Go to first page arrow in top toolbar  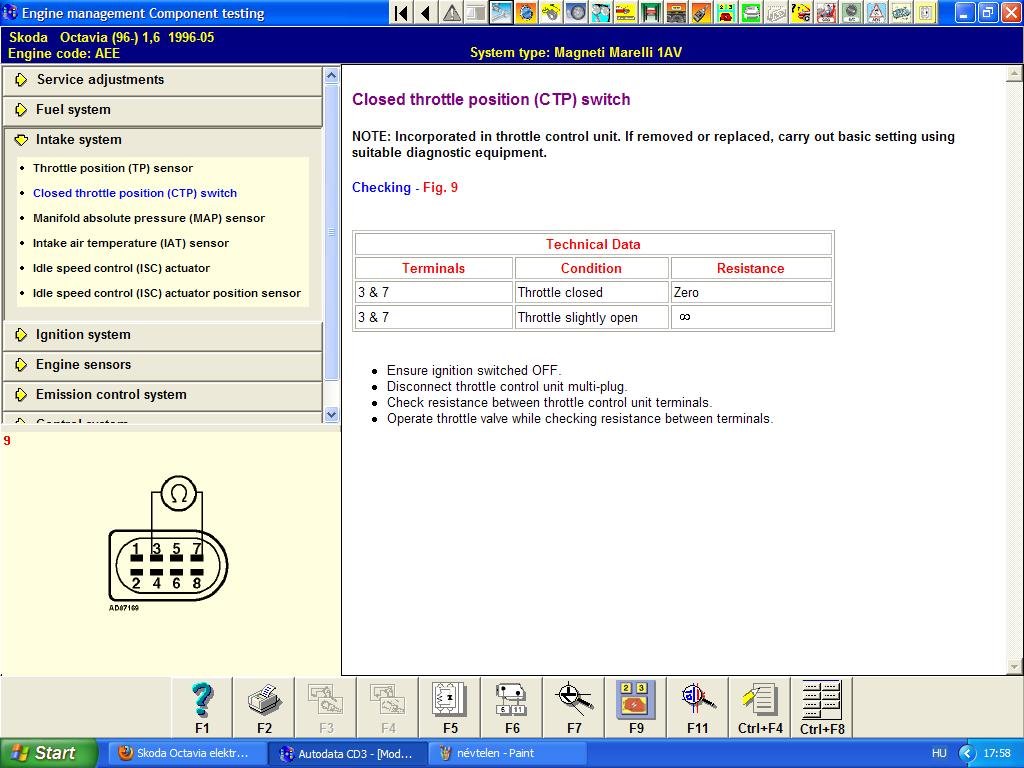[402, 12]
